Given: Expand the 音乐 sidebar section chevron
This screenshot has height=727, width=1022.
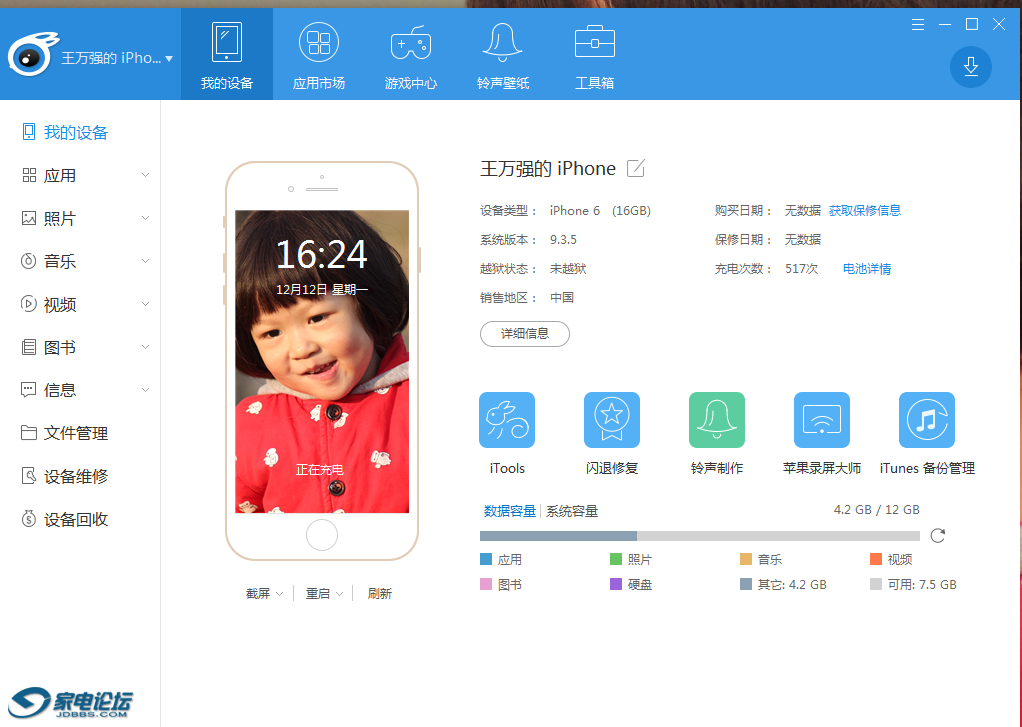Looking at the screenshot, I should [x=145, y=261].
